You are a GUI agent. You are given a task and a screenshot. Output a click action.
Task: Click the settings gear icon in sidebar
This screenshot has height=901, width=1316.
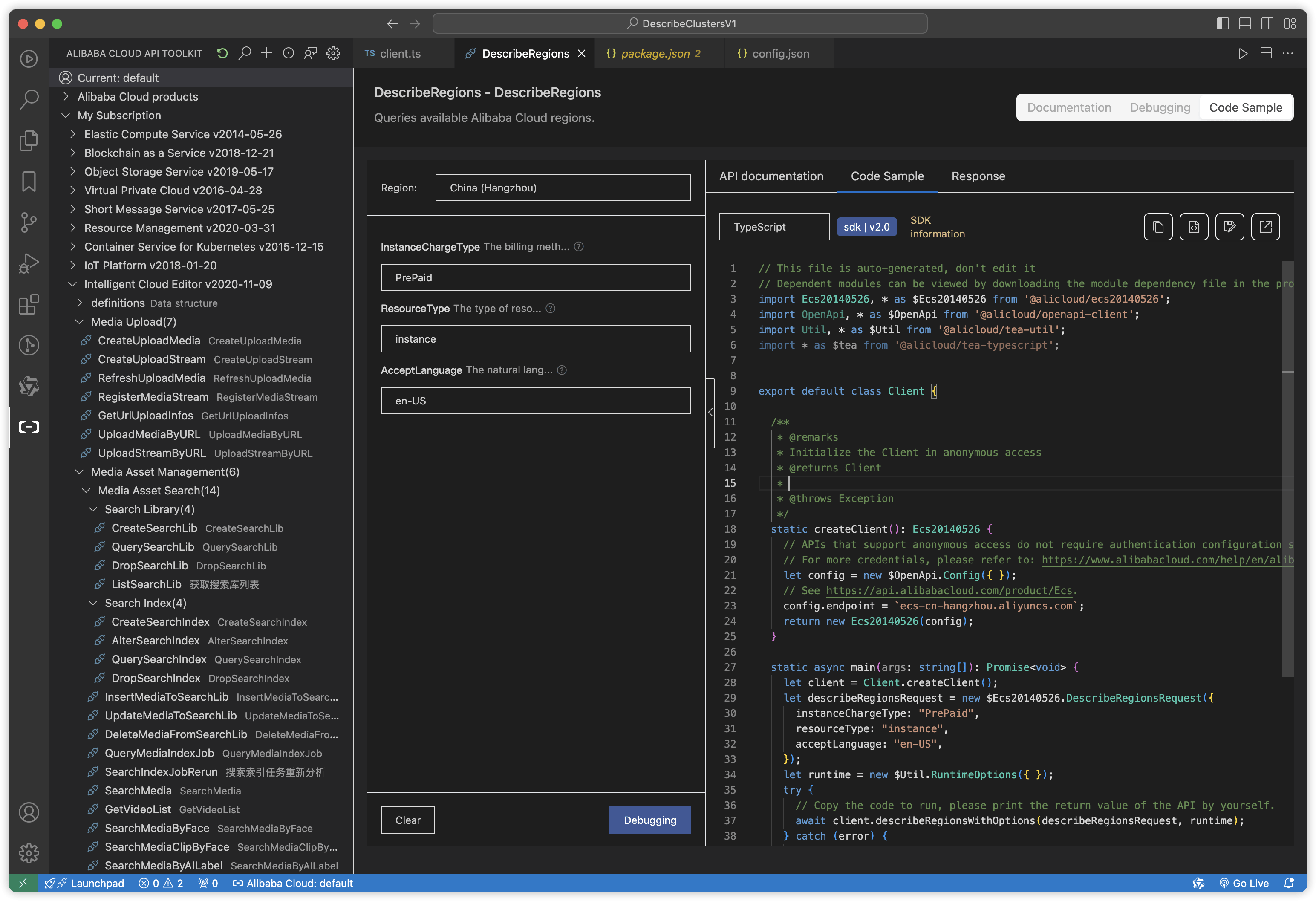click(x=29, y=853)
